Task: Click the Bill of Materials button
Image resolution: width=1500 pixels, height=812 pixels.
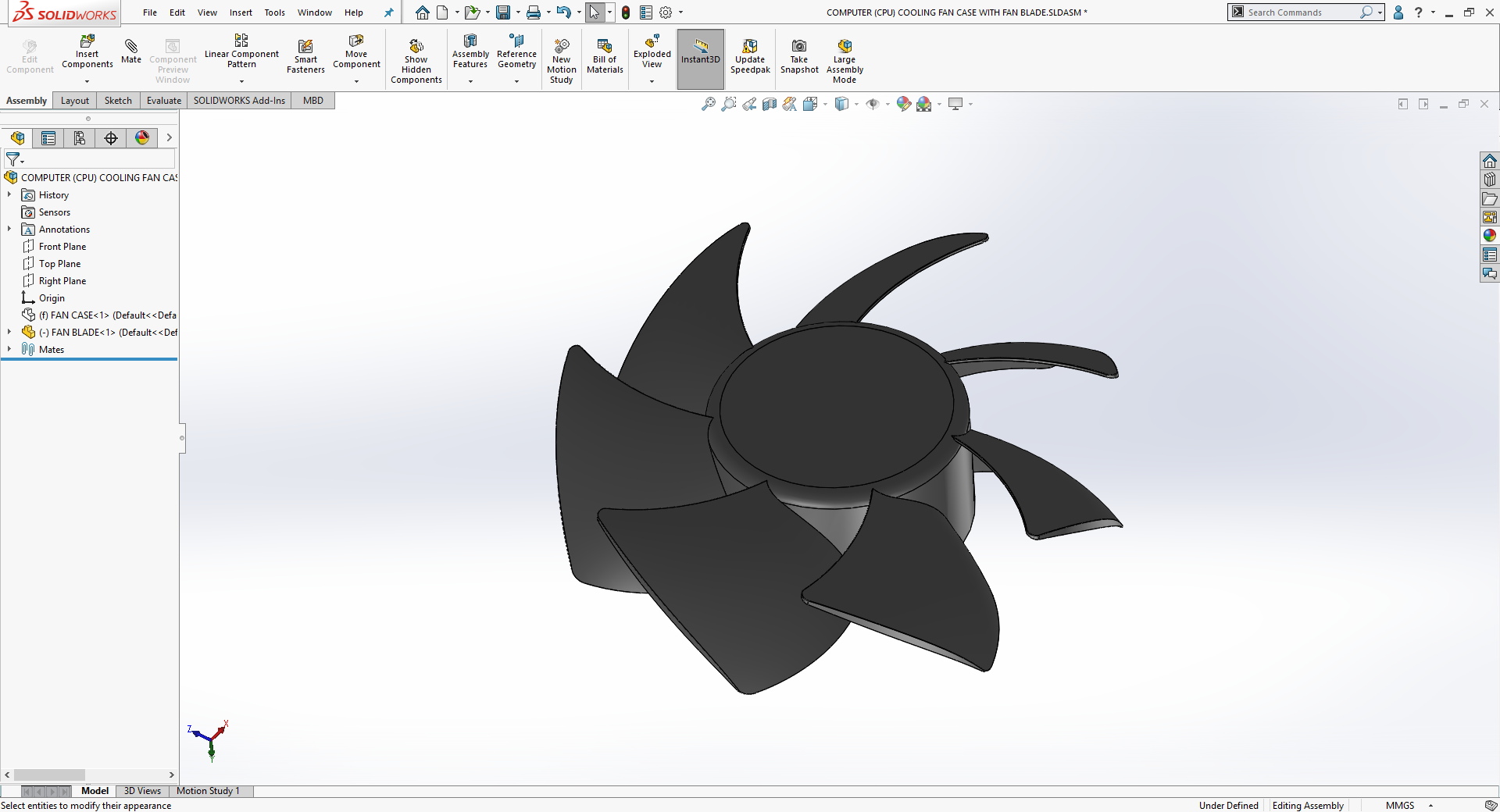Action: [604, 55]
